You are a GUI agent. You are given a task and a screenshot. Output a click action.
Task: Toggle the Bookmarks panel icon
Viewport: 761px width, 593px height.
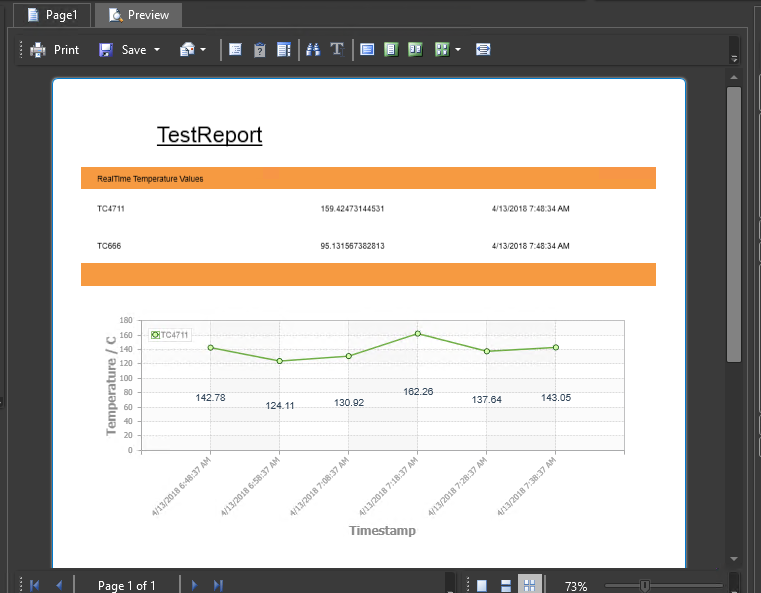(x=235, y=49)
